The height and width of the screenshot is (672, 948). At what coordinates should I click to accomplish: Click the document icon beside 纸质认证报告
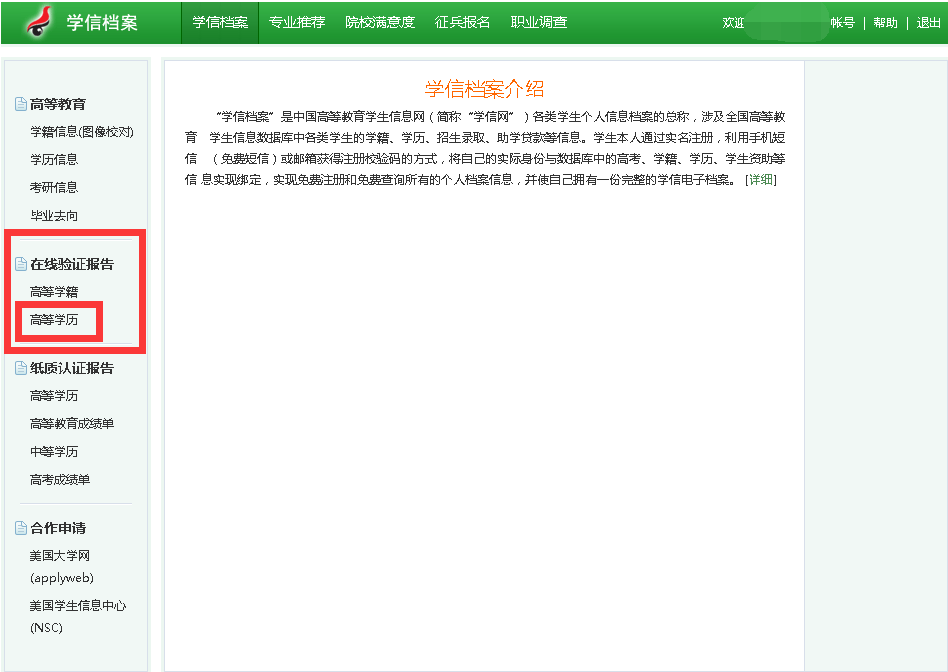[20, 368]
